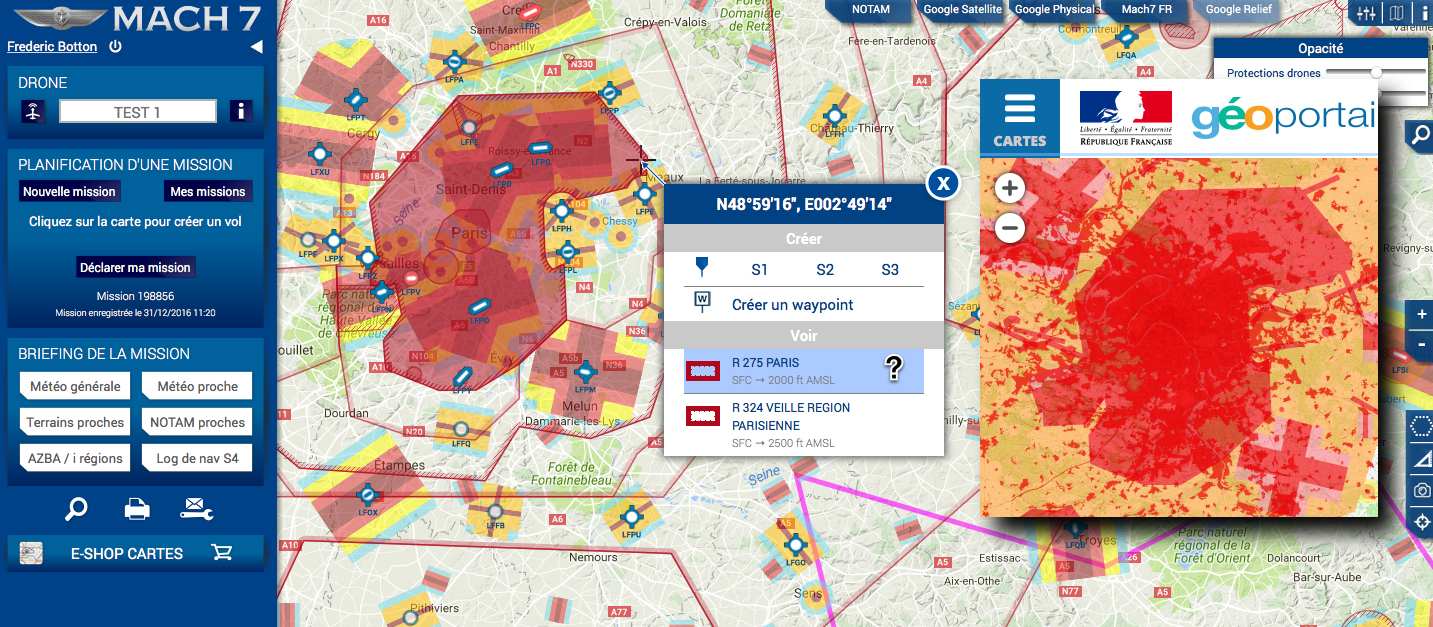Zoom out main map with minus button
The image size is (1433, 627).
point(1422,344)
